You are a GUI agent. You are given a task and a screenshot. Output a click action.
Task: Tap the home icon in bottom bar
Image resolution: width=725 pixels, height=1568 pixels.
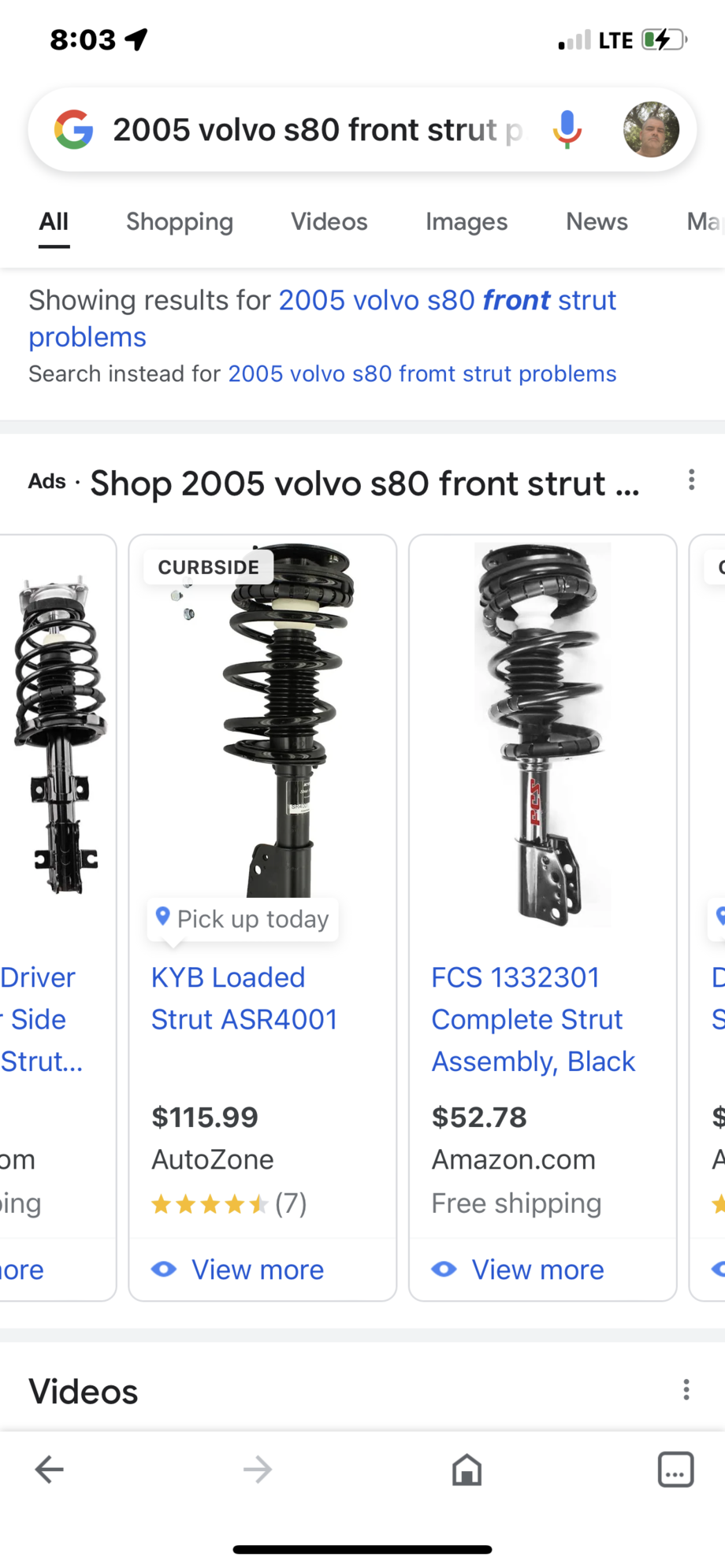click(467, 1469)
